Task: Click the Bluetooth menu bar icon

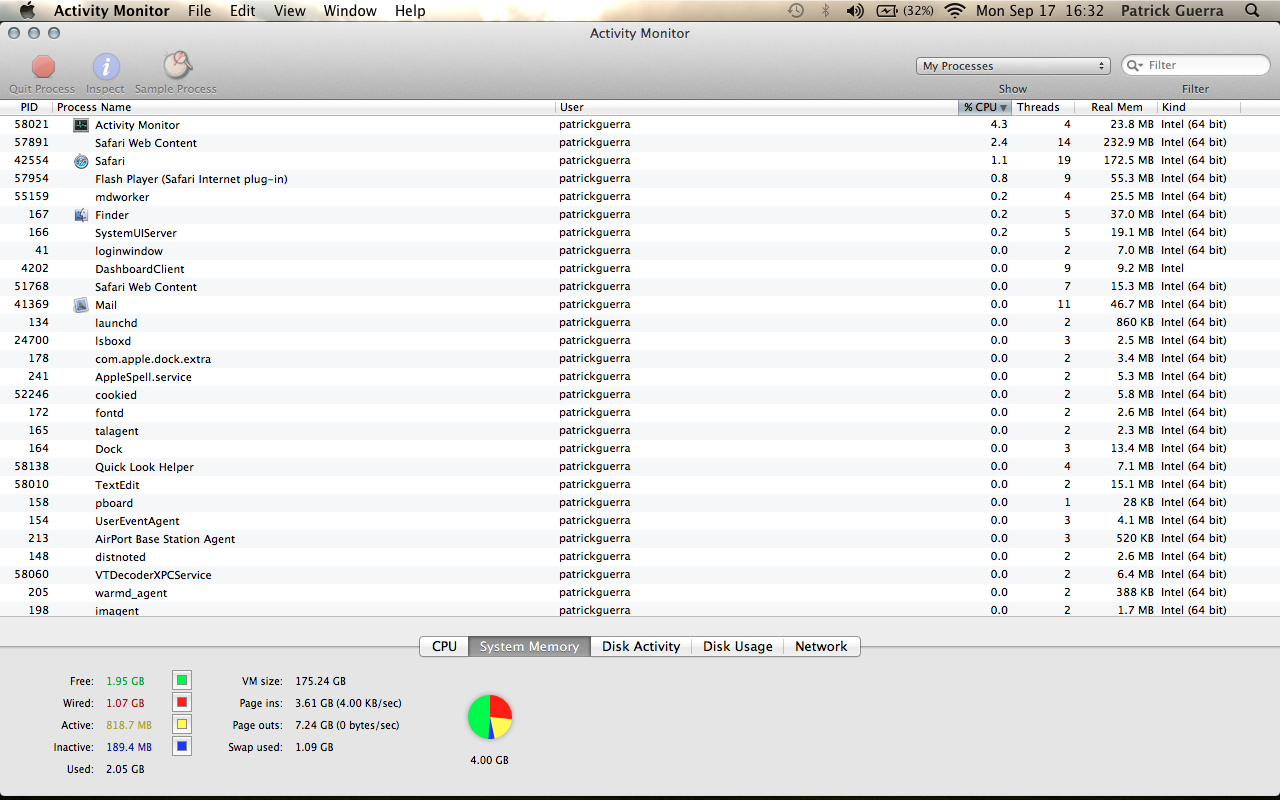Action: [x=825, y=11]
